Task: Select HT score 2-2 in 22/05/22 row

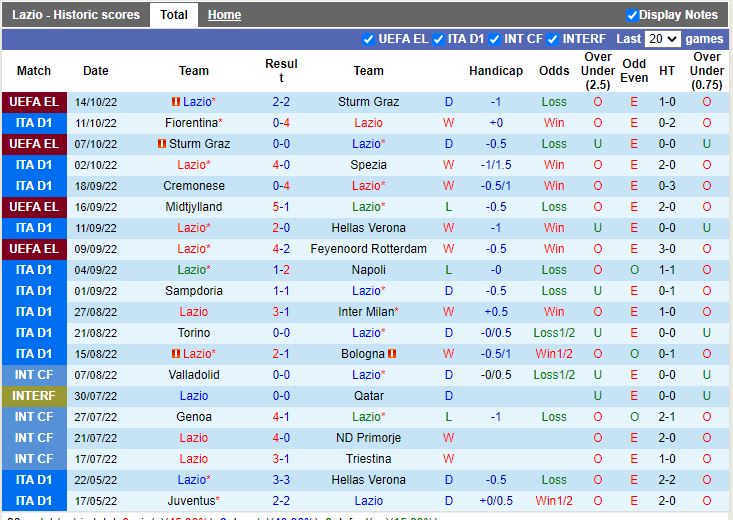Action: pyautogui.click(x=667, y=480)
